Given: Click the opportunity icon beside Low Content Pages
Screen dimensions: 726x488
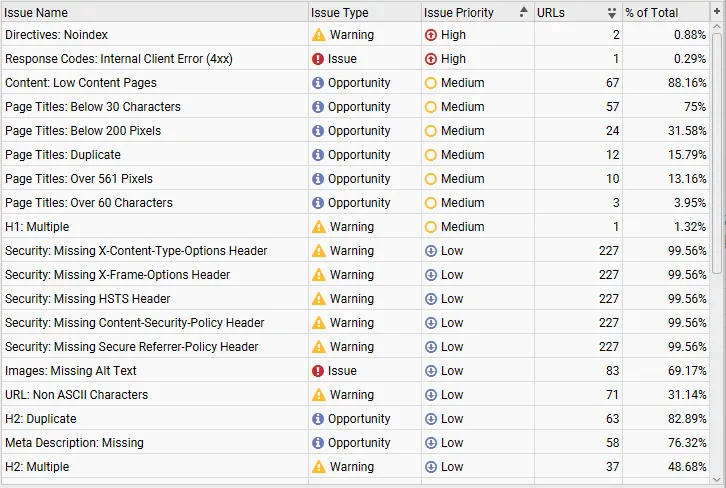Looking at the screenshot, I should click(319, 83).
